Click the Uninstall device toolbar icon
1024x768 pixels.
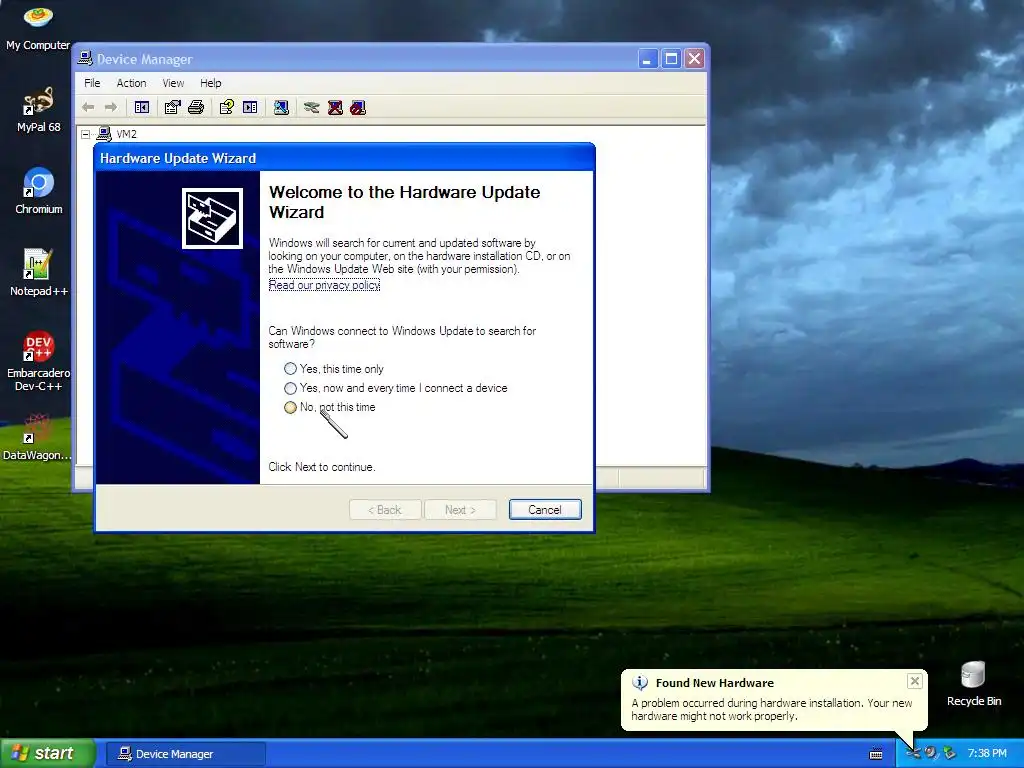(x=335, y=107)
